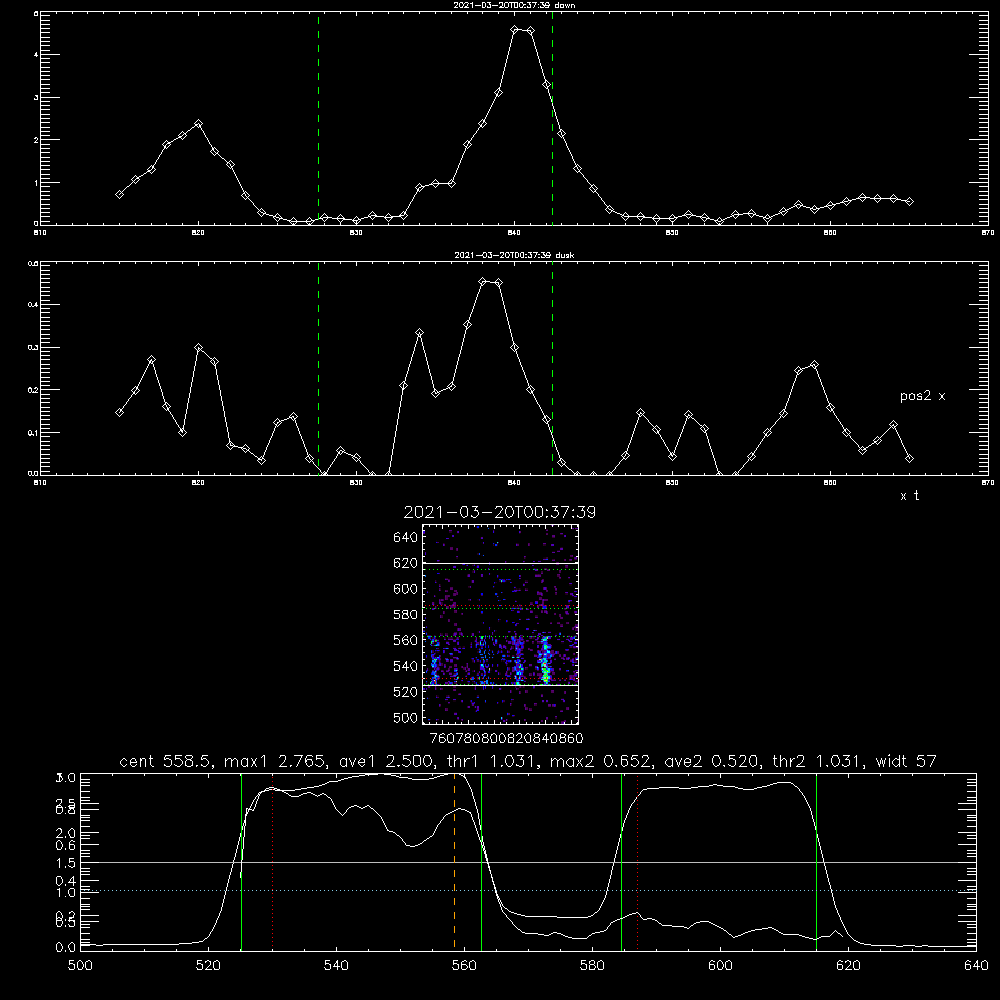The width and height of the screenshot is (1000, 1000).
Task: Click the dusk plot title '2021-03-20T00:37:39 dusk'
Action: [x=515, y=255]
